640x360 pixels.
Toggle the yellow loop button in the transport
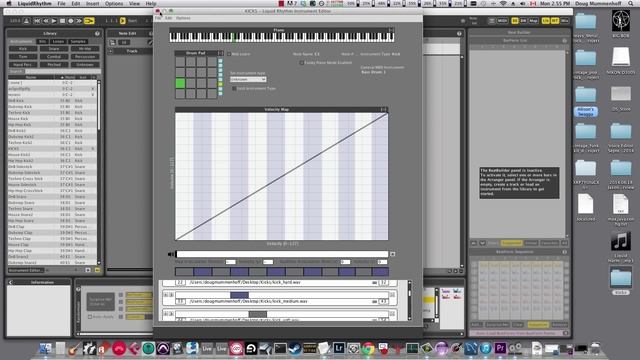pos(89,21)
